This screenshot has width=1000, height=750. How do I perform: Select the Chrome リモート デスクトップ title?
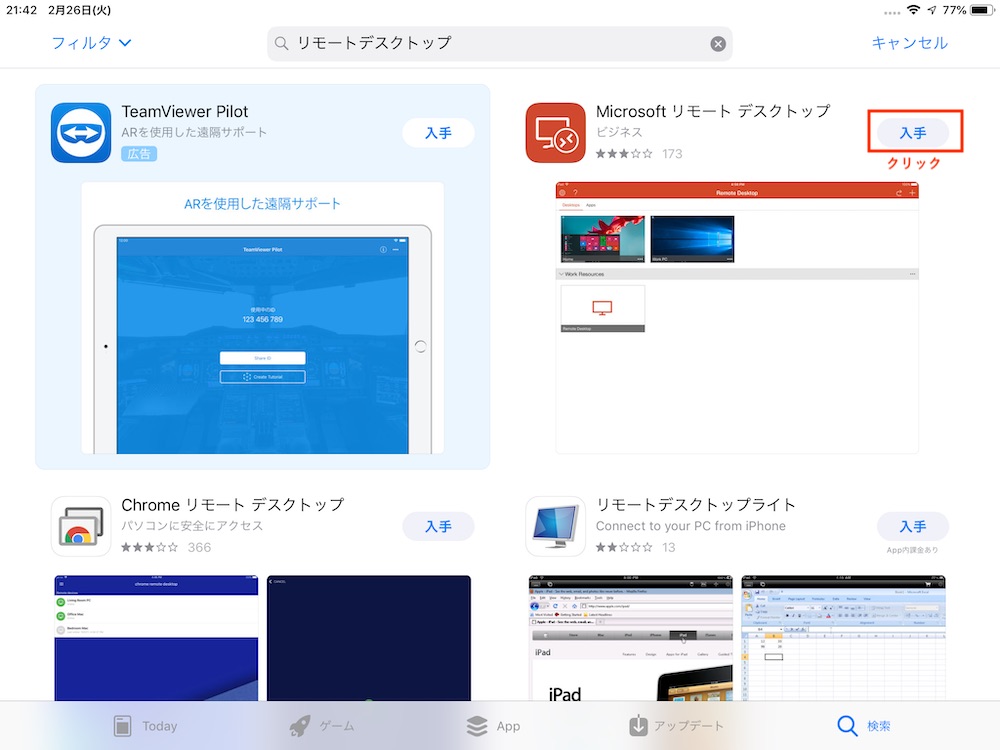(233, 505)
